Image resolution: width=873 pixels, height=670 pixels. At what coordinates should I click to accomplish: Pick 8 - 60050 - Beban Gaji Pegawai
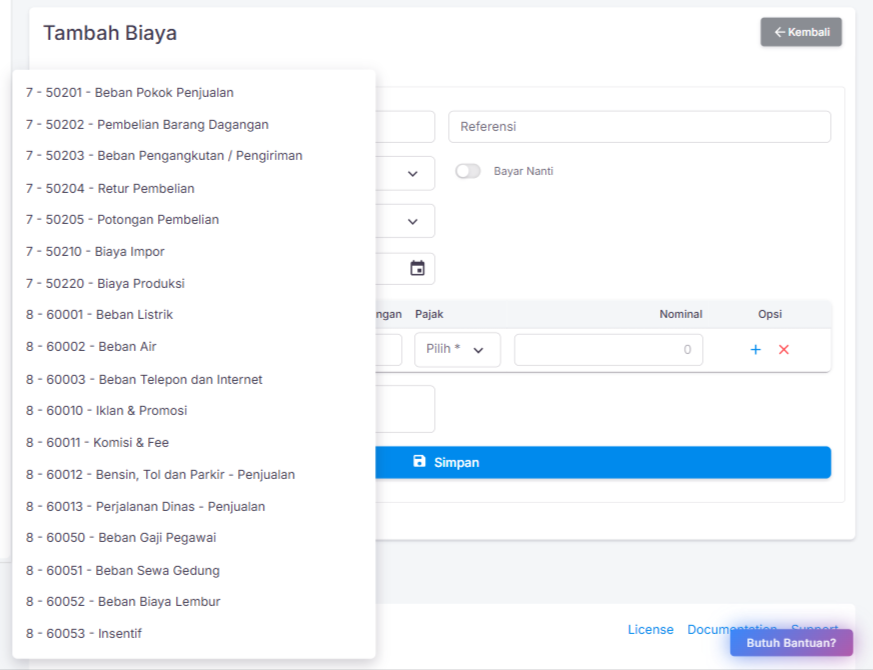[121, 538]
